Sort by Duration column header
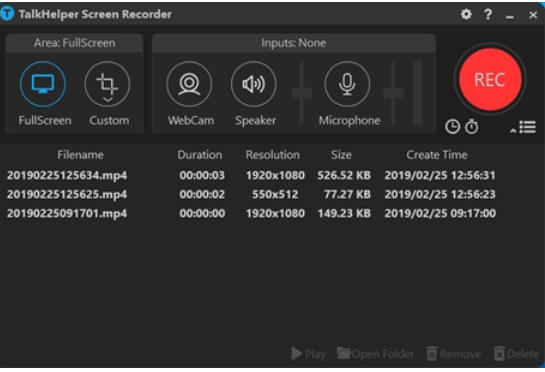The image size is (545, 372). (200, 155)
